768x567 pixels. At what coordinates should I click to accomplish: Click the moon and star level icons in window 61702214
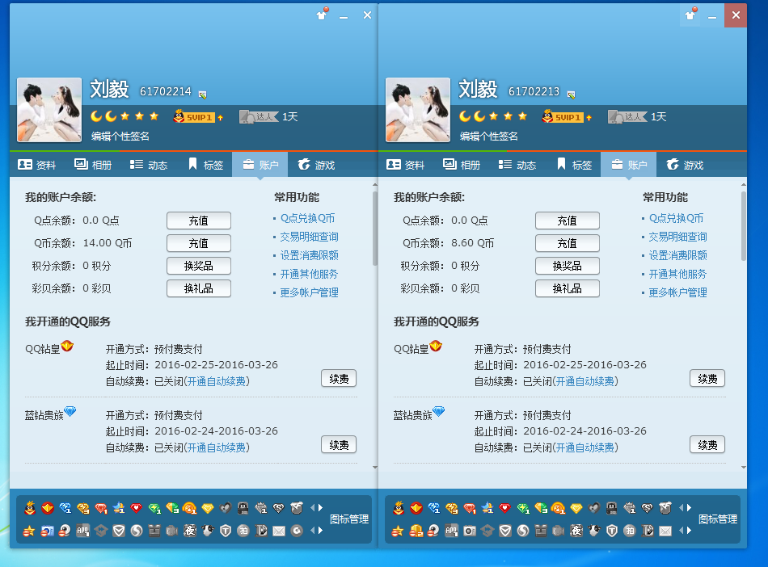124,117
